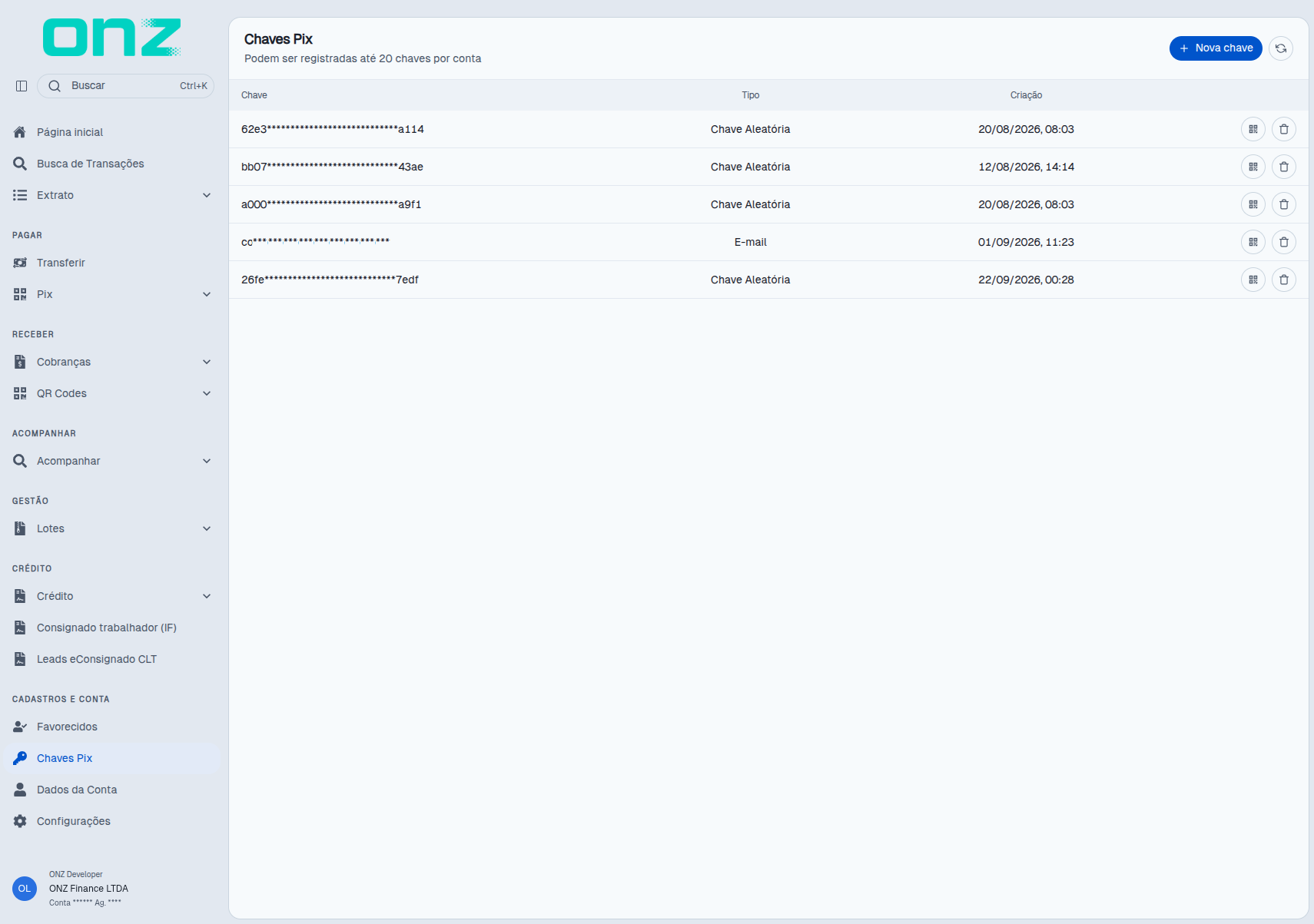Viewport: 1314px width, 924px height.
Task: Go to Página inicial
Action: [111, 132]
